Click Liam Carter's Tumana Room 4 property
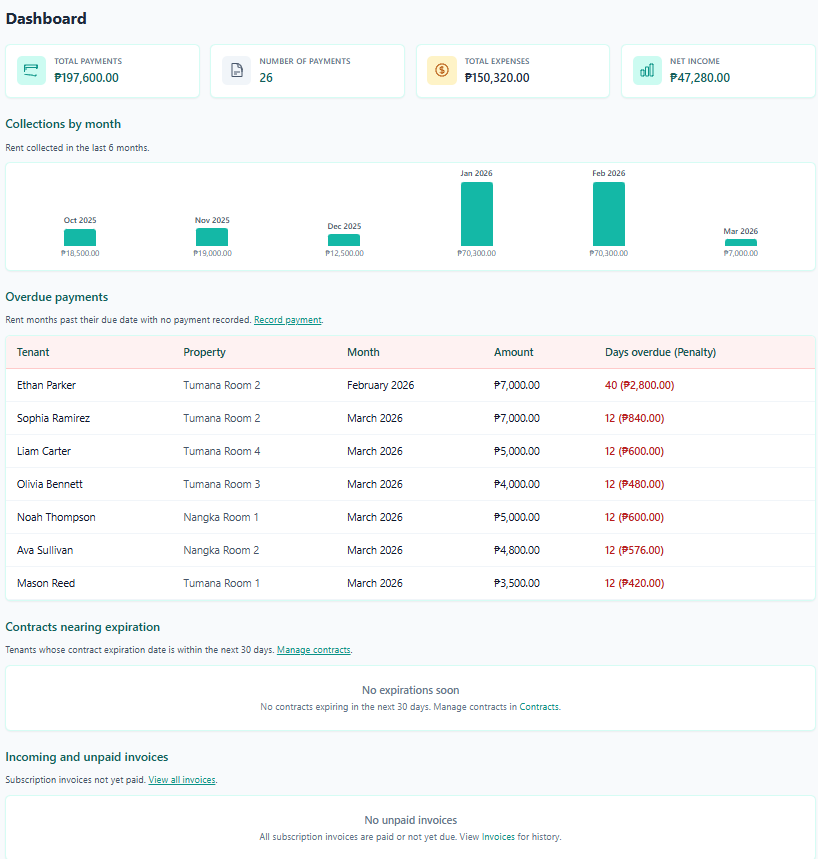This screenshot has height=859, width=818. [x=221, y=451]
